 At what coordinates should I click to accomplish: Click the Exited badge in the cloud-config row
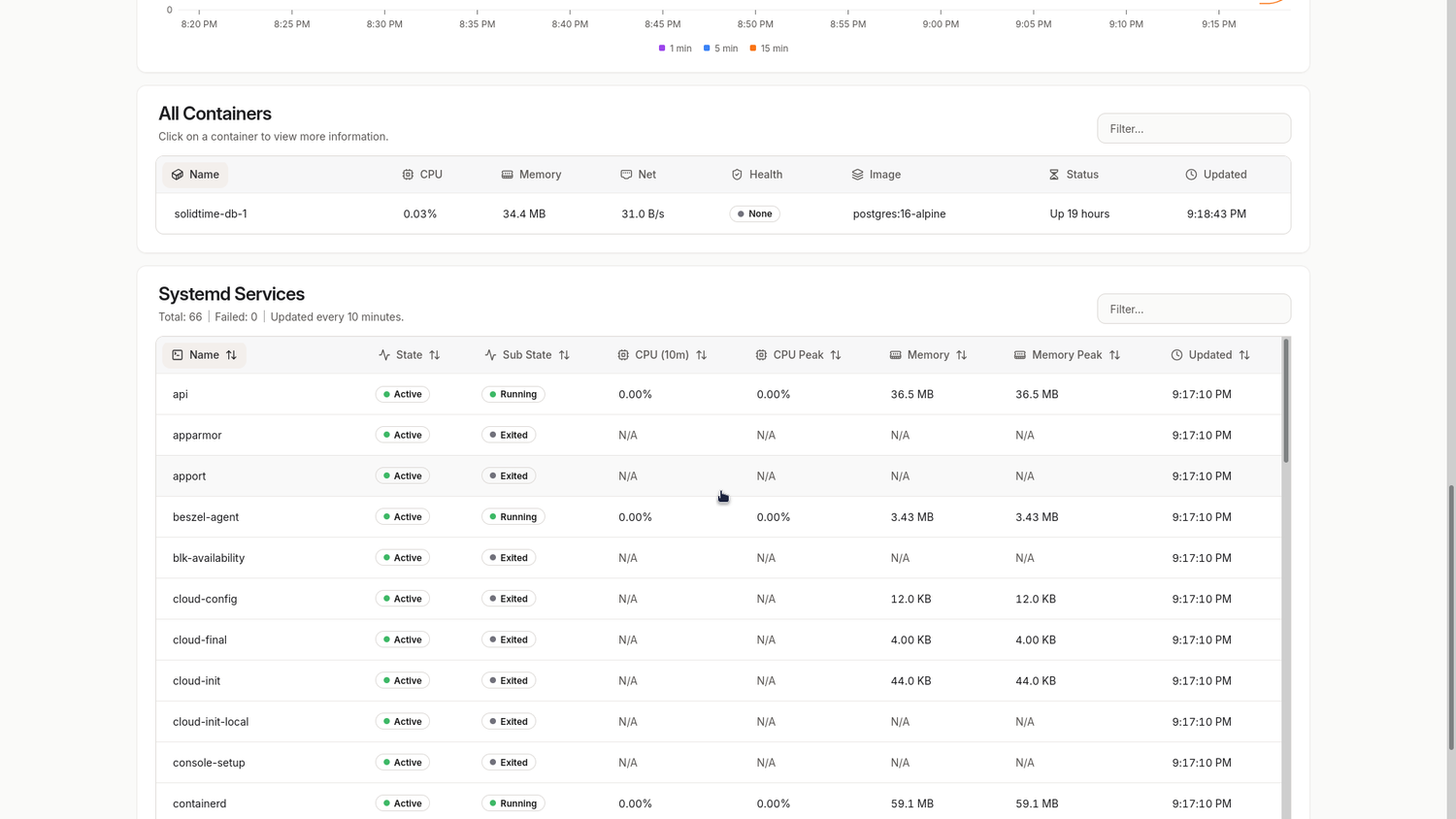[x=509, y=599]
